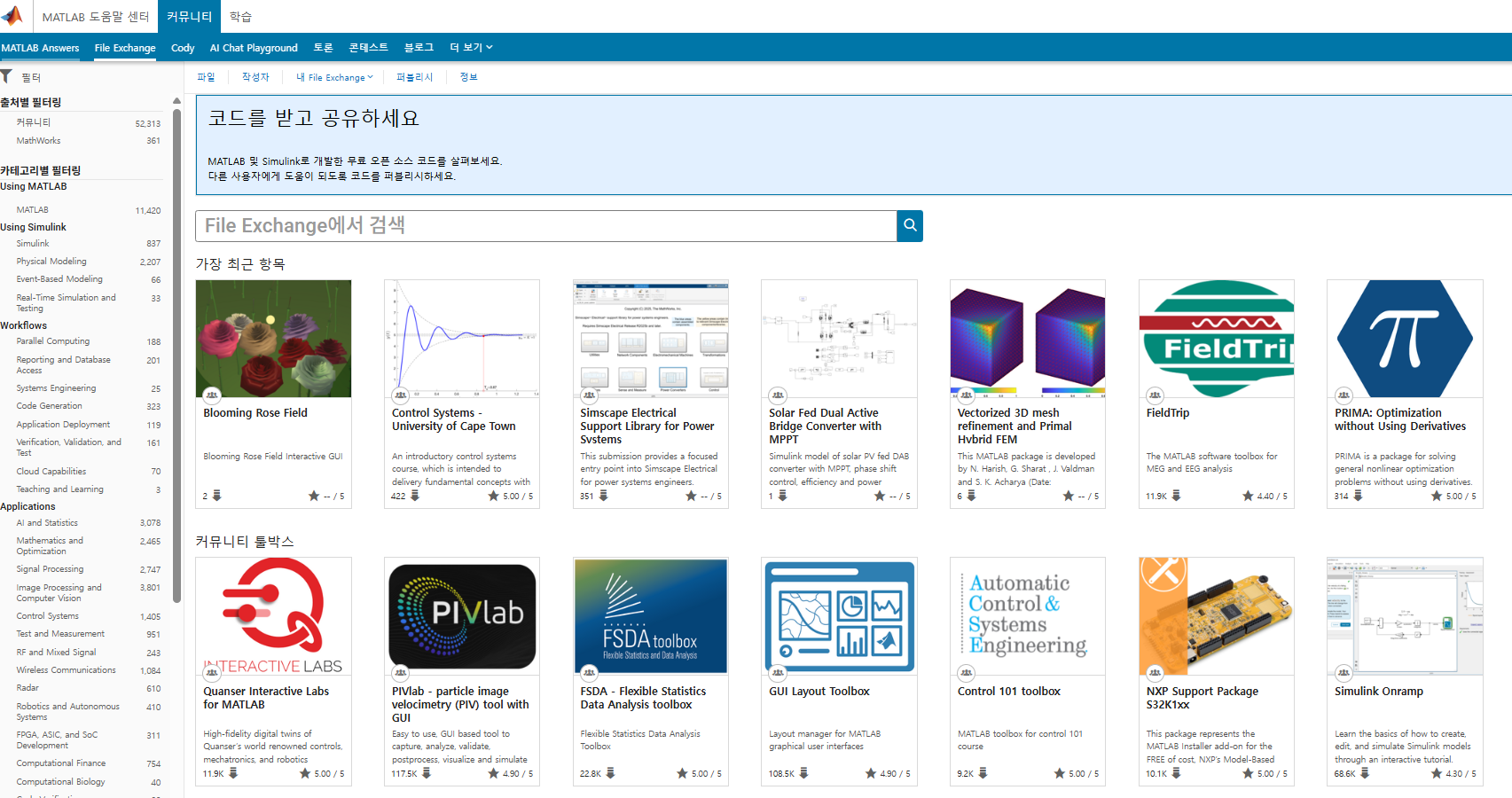Click the 파일 sub-navigation link
The height and width of the screenshot is (798, 1512).
click(x=206, y=77)
